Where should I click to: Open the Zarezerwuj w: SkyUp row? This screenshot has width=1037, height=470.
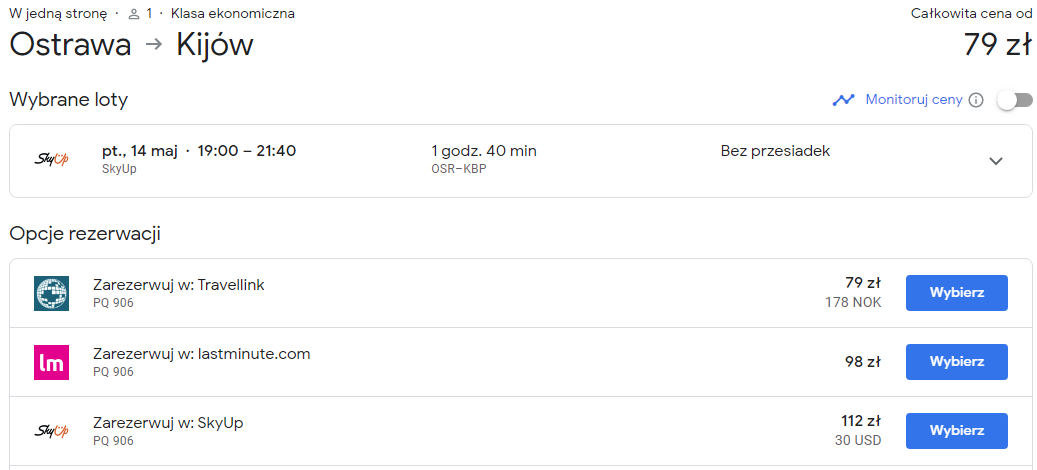520,431
